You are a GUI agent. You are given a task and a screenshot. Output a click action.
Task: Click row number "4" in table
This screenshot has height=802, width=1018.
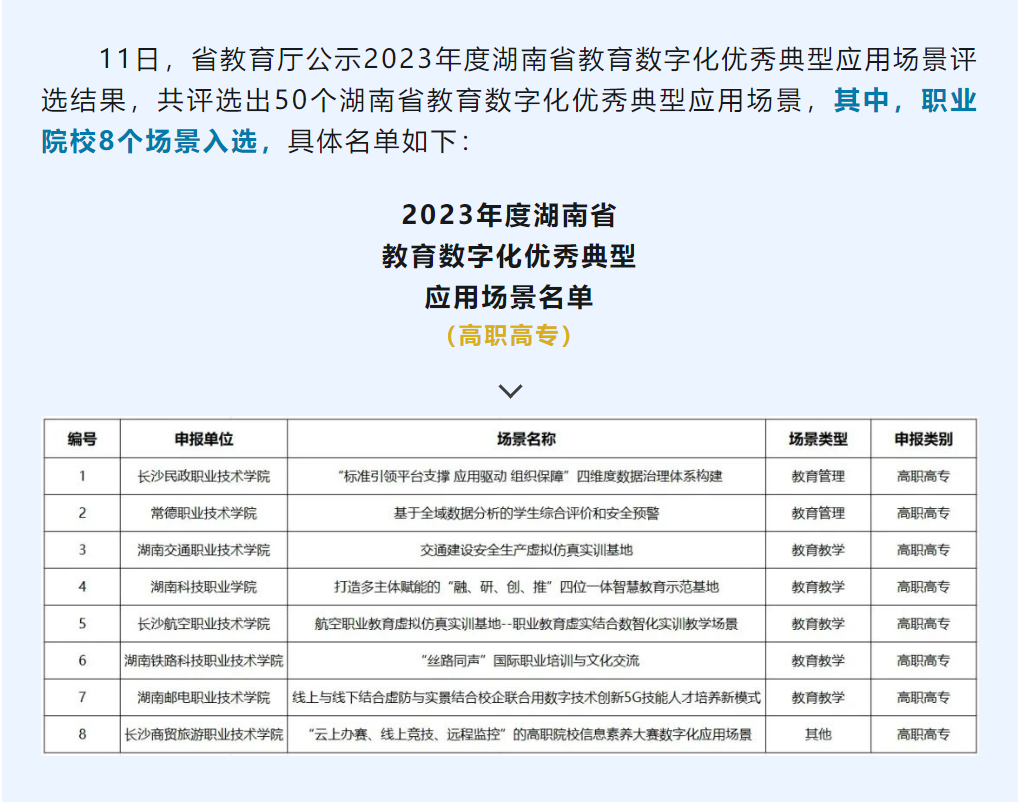[82, 587]
